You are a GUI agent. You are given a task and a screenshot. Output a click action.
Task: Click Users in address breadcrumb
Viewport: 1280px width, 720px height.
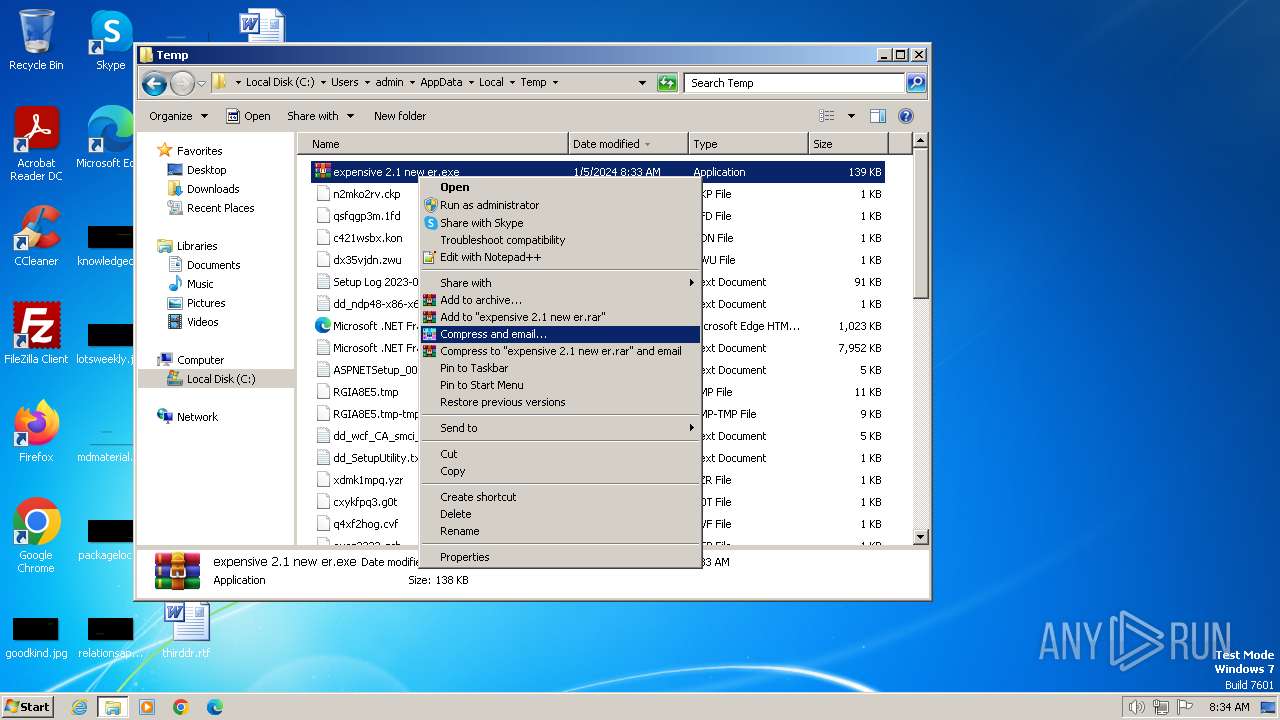click(345, 83)
